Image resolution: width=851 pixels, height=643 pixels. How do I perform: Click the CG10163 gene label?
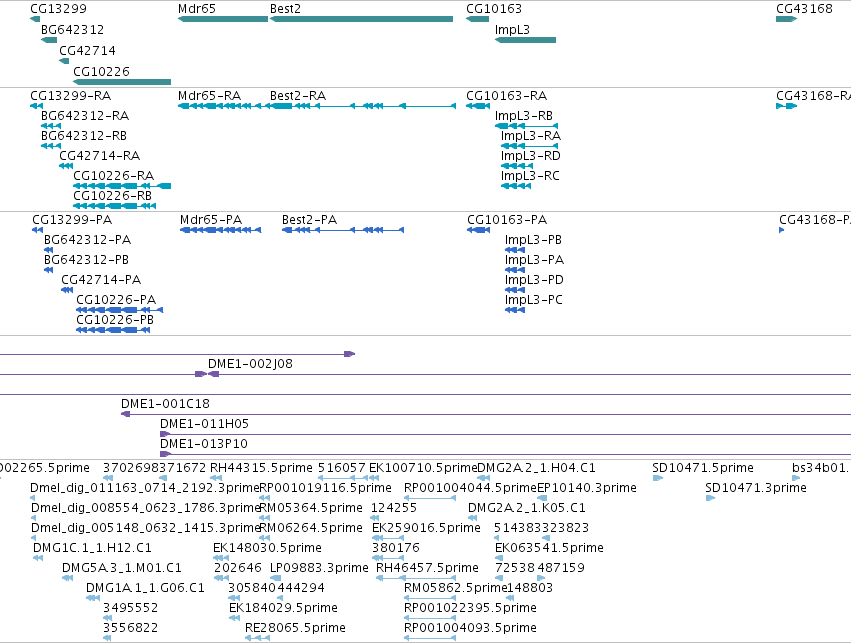494,9
